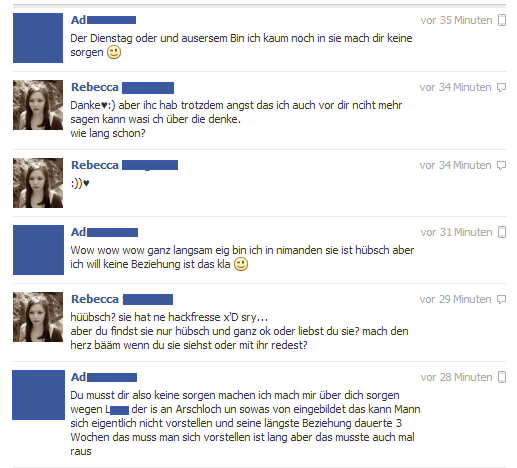Viewport: 517px width, 468px height.
Task: Click the smiley emoji after 'sorgen'
Action: tap(114, 52)
